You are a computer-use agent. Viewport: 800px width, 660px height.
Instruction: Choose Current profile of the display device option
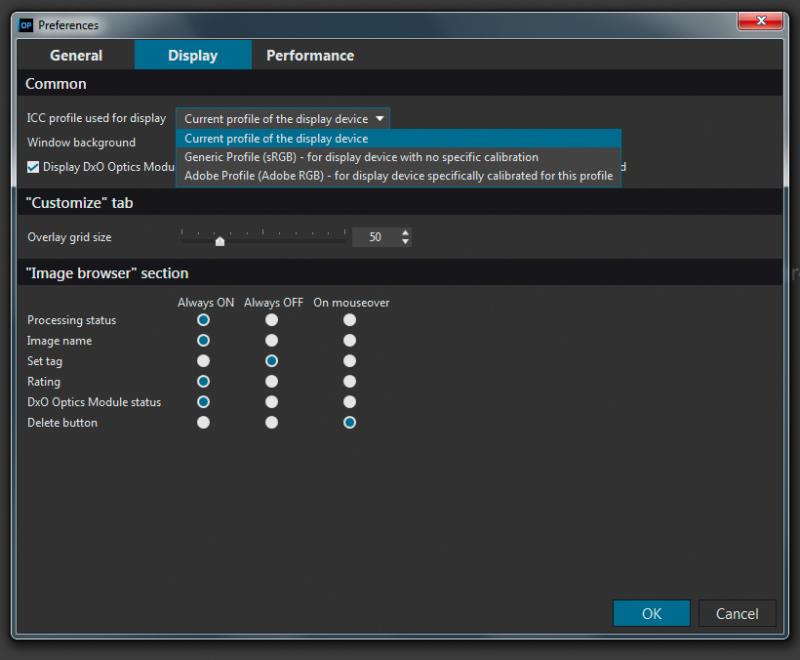[398, 139]
